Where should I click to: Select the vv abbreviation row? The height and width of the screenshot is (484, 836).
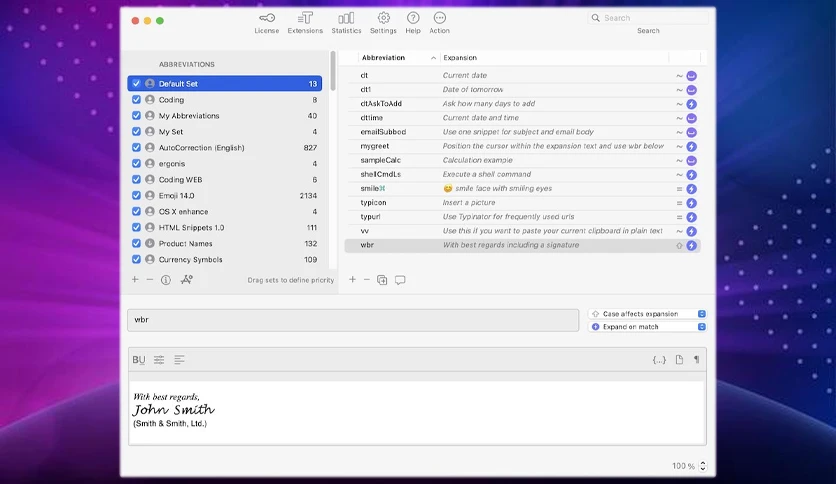(522, 231)
